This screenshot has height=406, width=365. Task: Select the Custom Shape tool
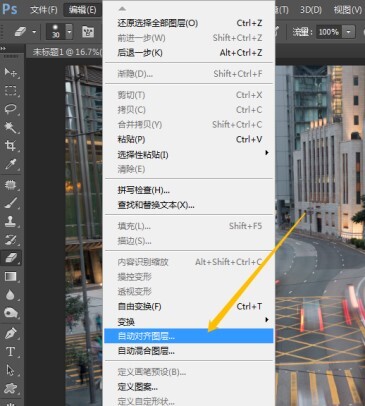click(11, 388)
